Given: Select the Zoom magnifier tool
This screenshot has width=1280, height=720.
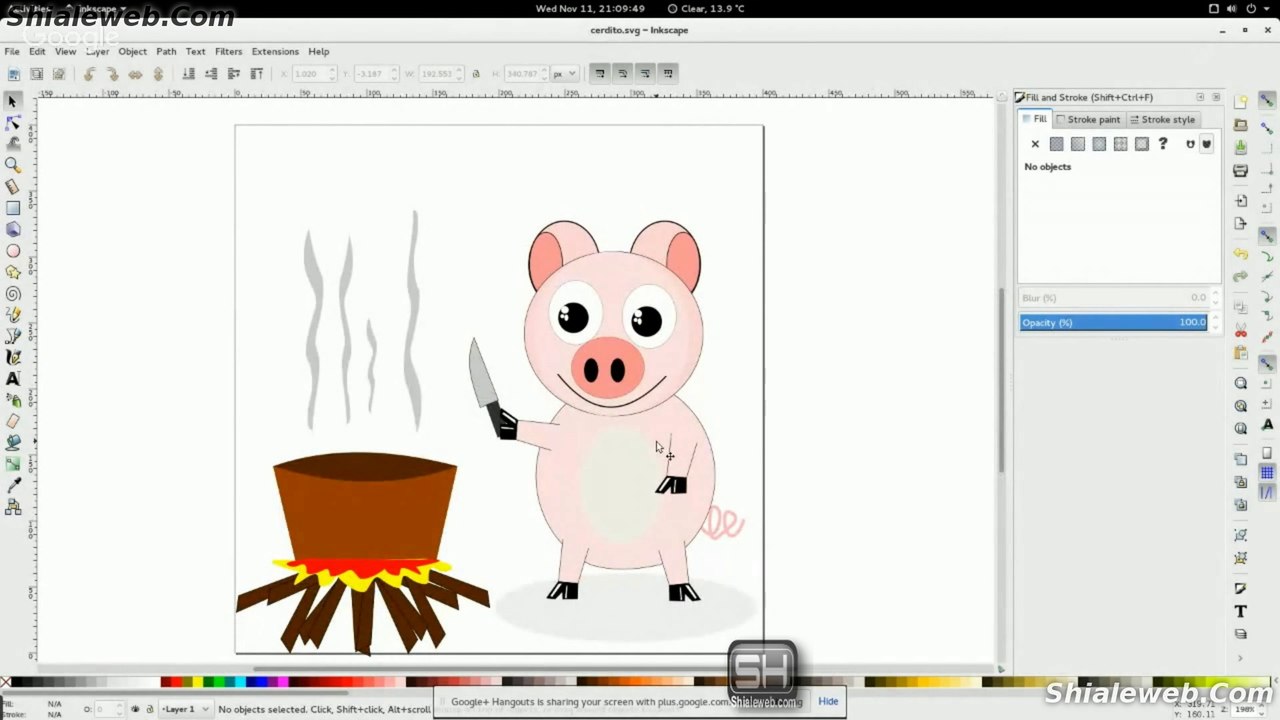Looking at the screenshot, I should (13, 165).
